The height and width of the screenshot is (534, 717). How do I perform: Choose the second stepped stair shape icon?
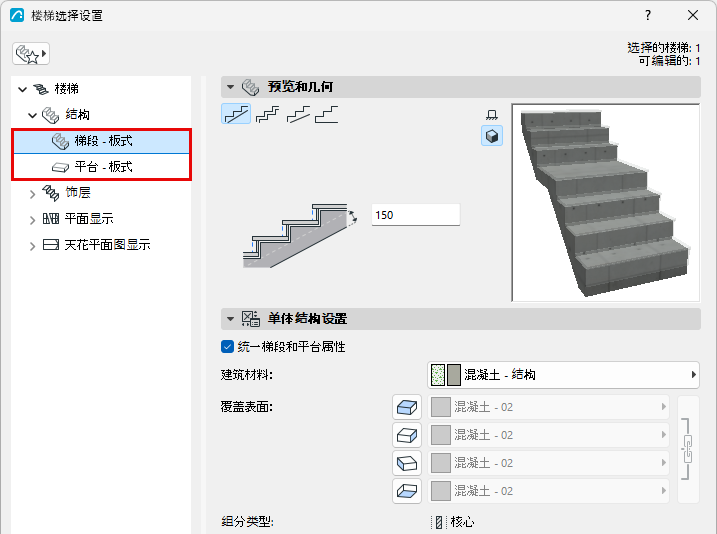pos(268,114)
